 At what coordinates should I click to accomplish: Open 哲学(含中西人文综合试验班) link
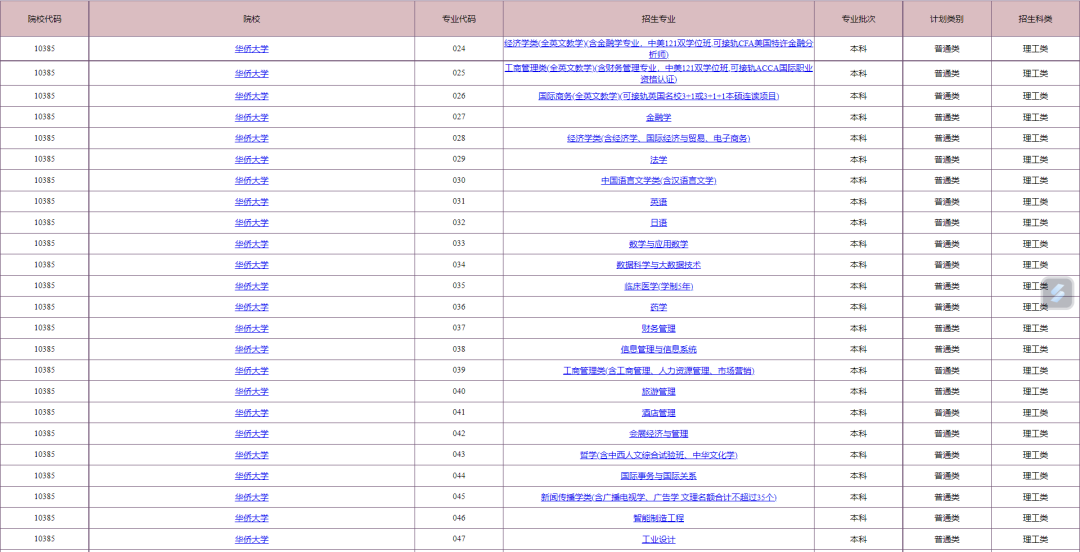click(658, 455)
